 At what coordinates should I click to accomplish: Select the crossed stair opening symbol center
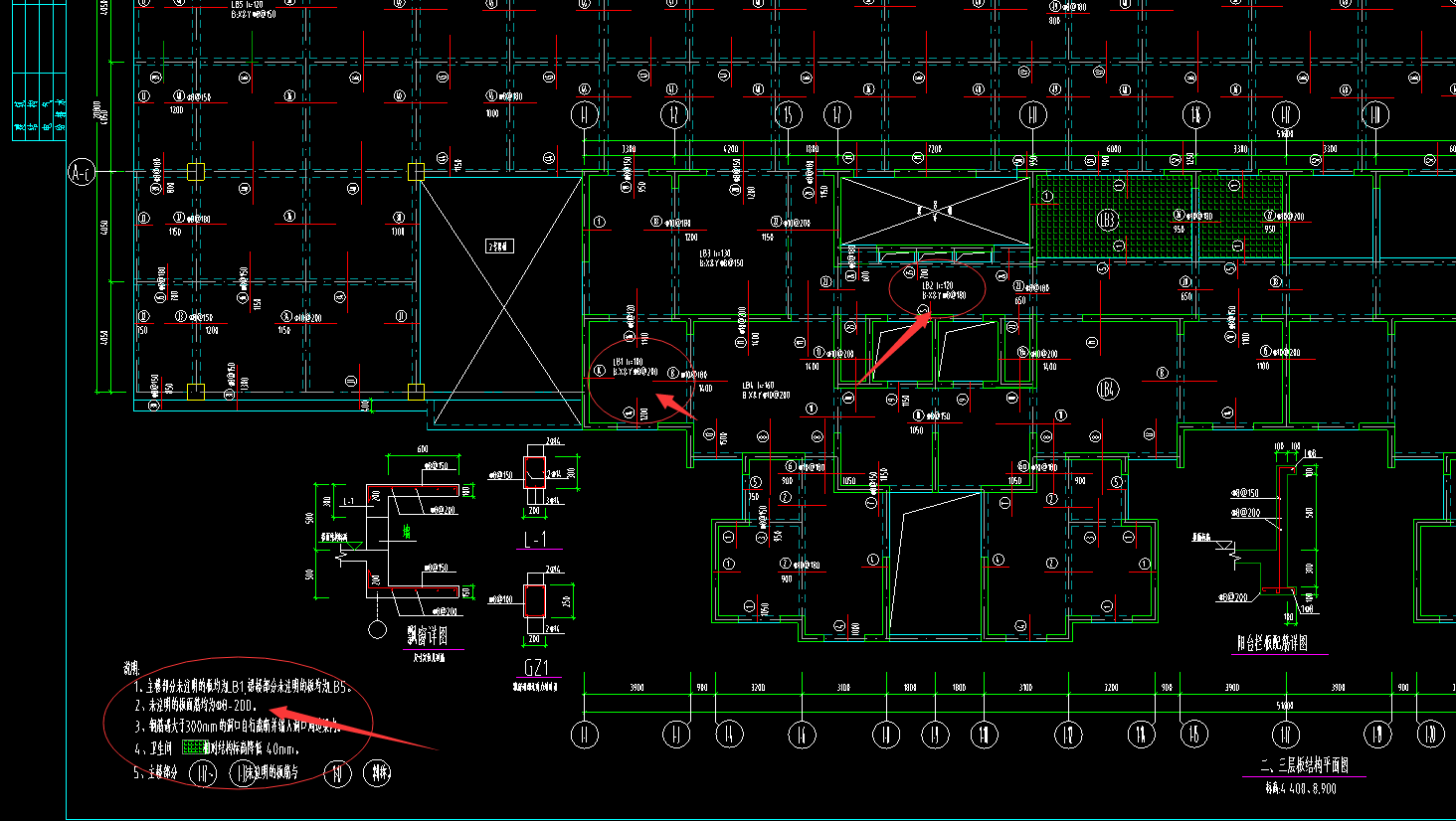pyautogui.click(x=935, y=210)
